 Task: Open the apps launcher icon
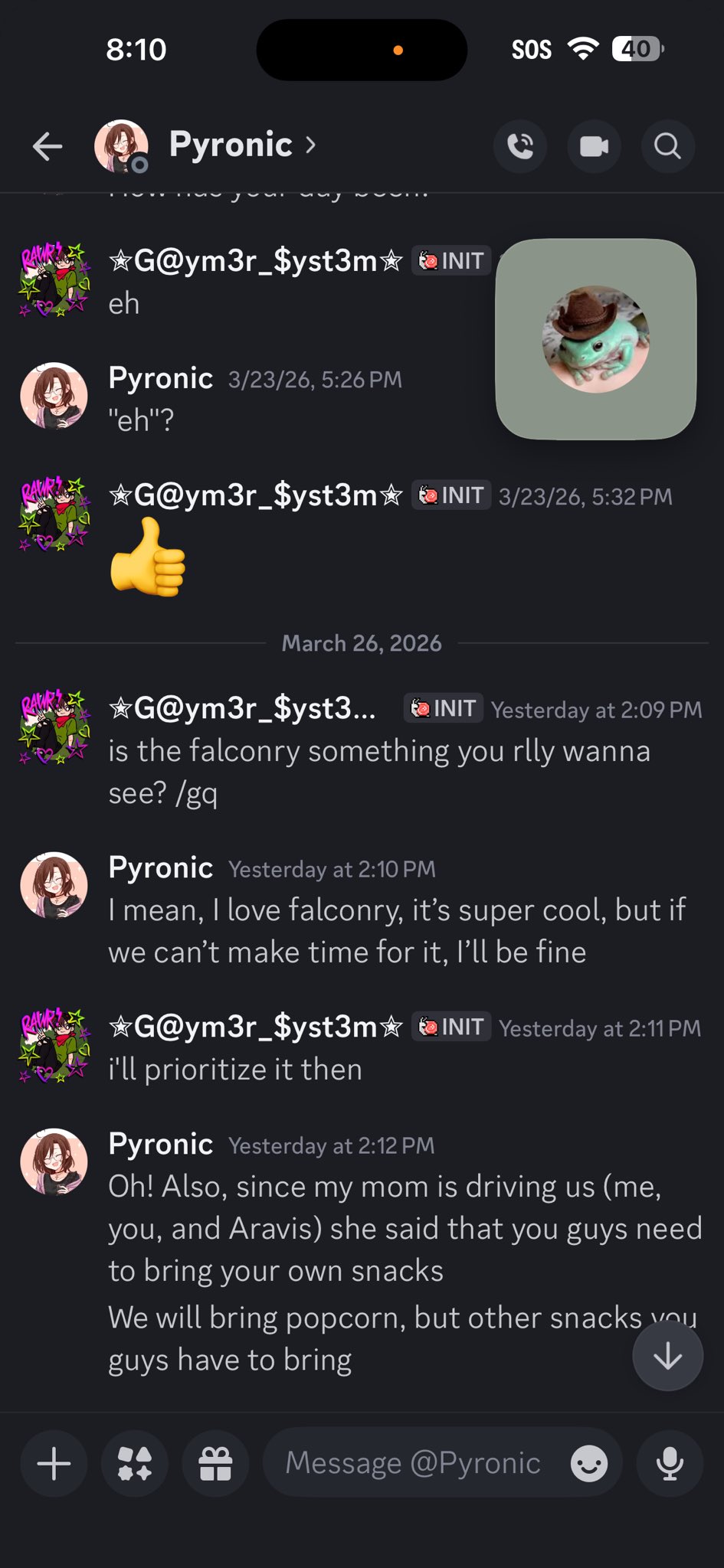click(x=135, y=1464)
